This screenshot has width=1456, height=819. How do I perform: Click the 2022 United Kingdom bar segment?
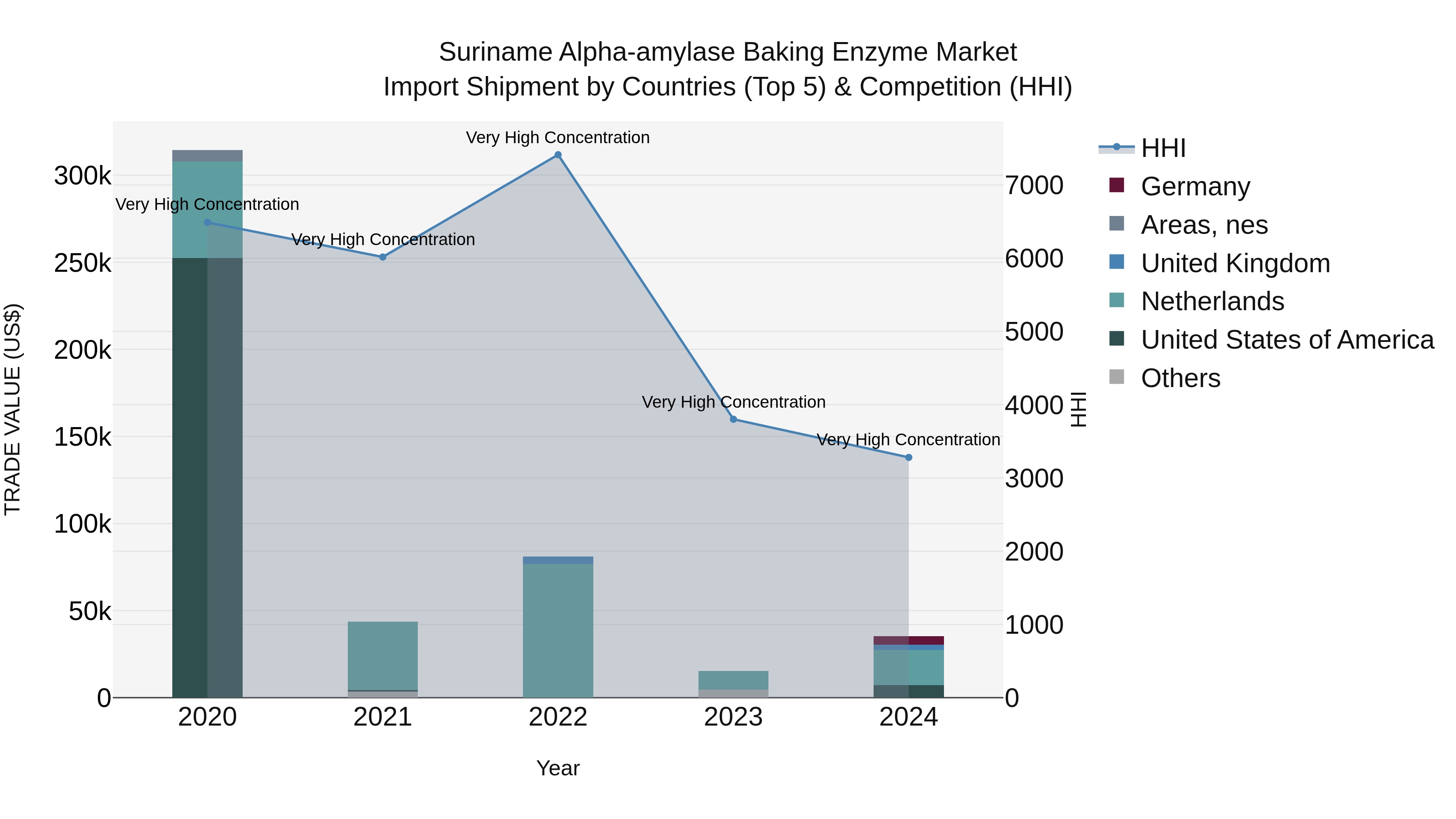[x=558, y=560]
